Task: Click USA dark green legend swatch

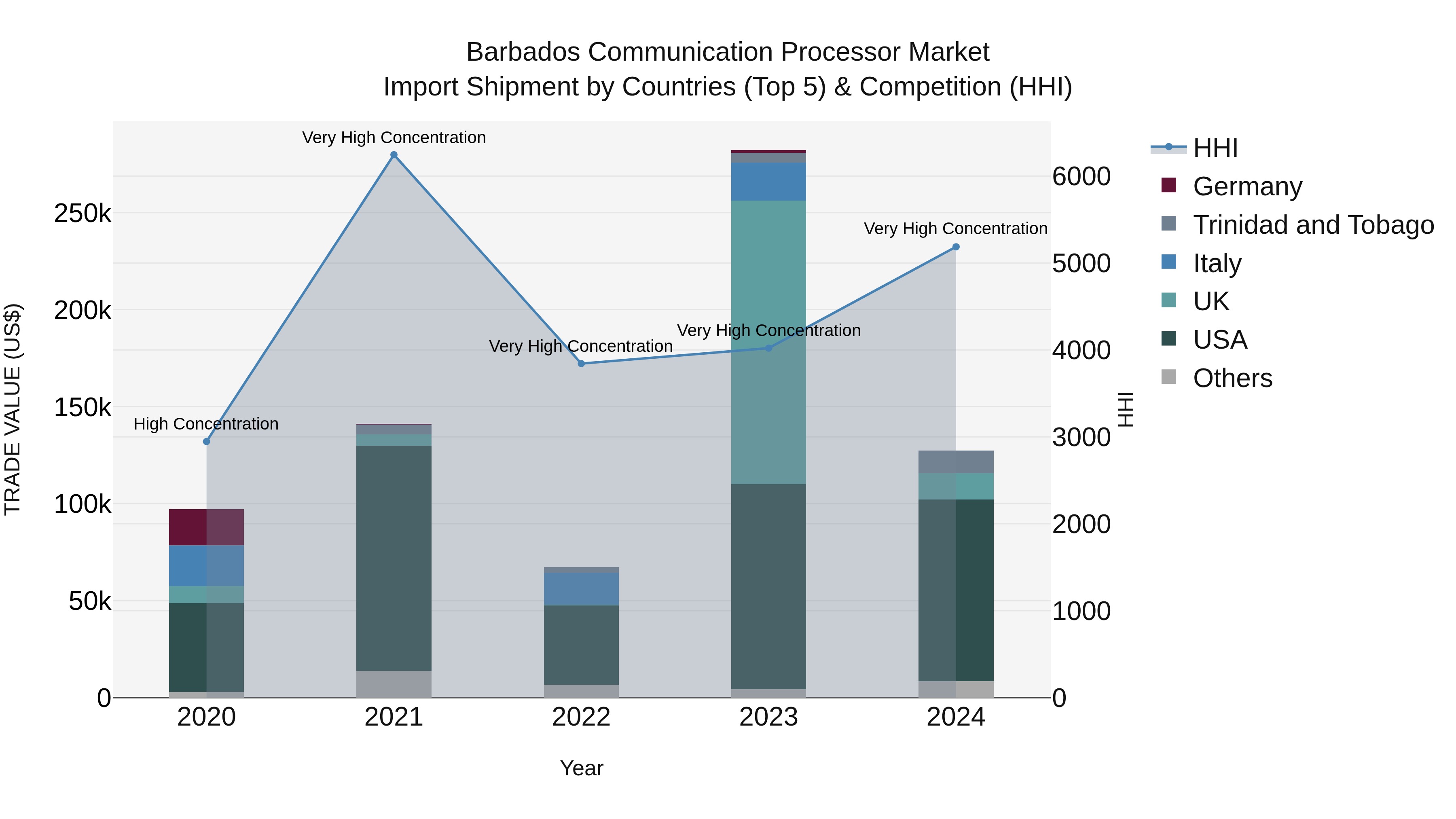Action: click(1168, 339)
